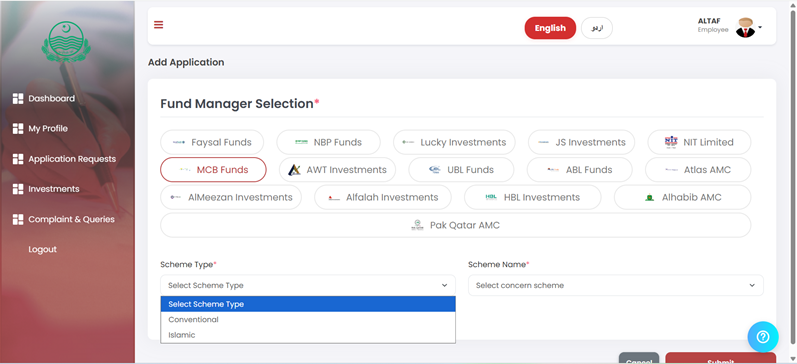Click the Alhabib AMC logo icon
This screenshot has height=364, width=797.
(650, 198)
